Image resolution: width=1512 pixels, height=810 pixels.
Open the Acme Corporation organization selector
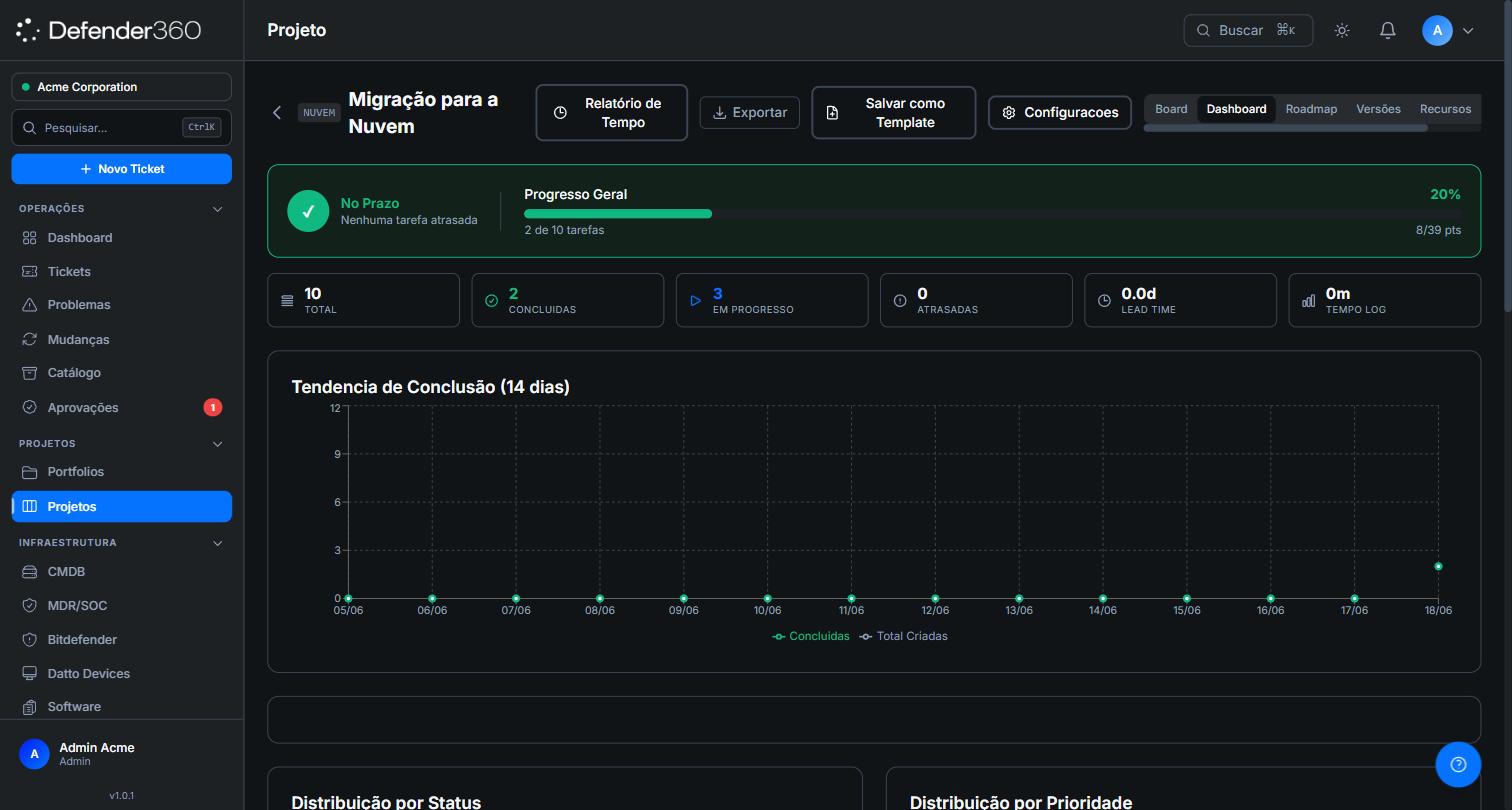(x=121, y=87)
